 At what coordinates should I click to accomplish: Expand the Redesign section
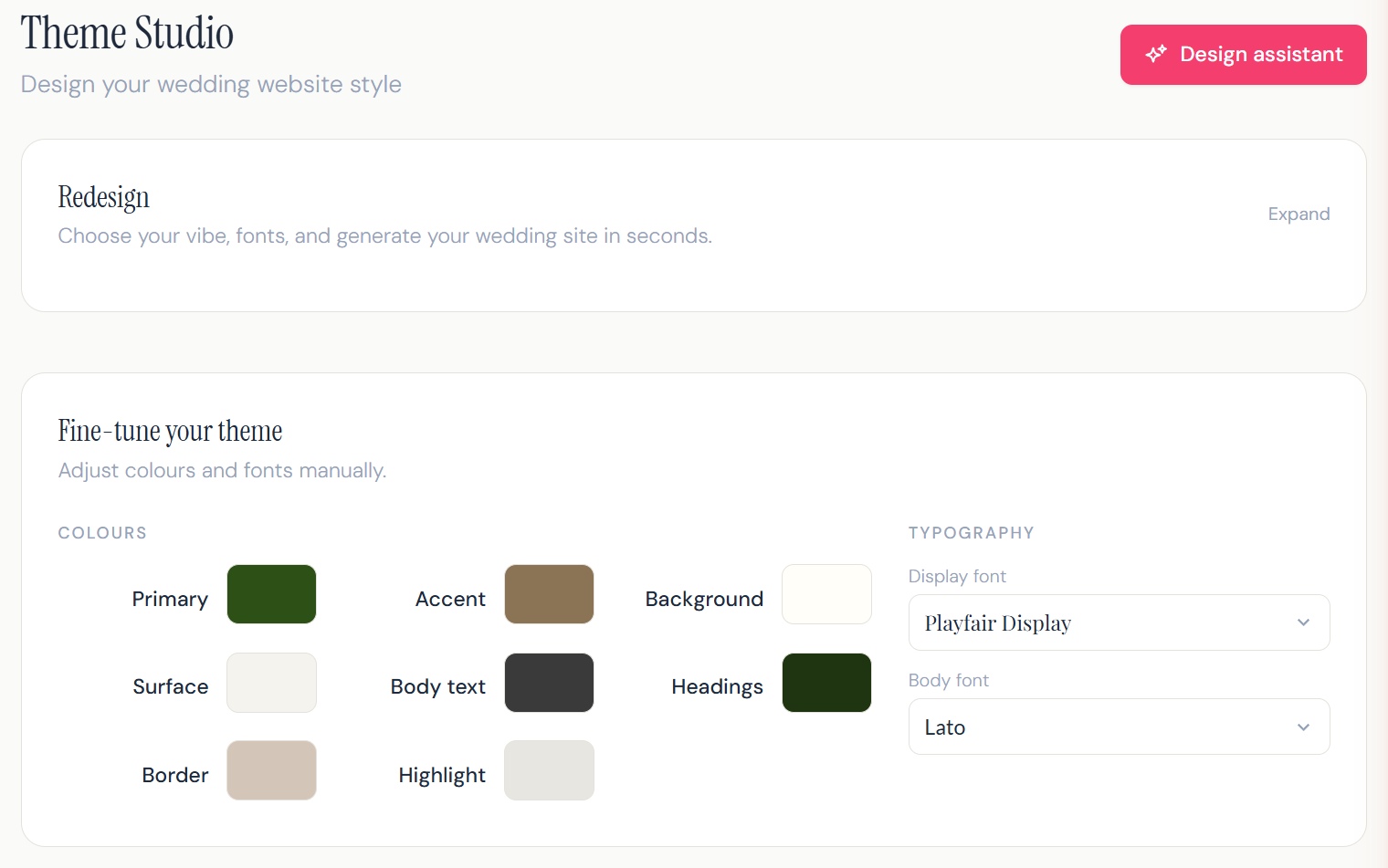pyautogui.click(x=1299, y=214)
